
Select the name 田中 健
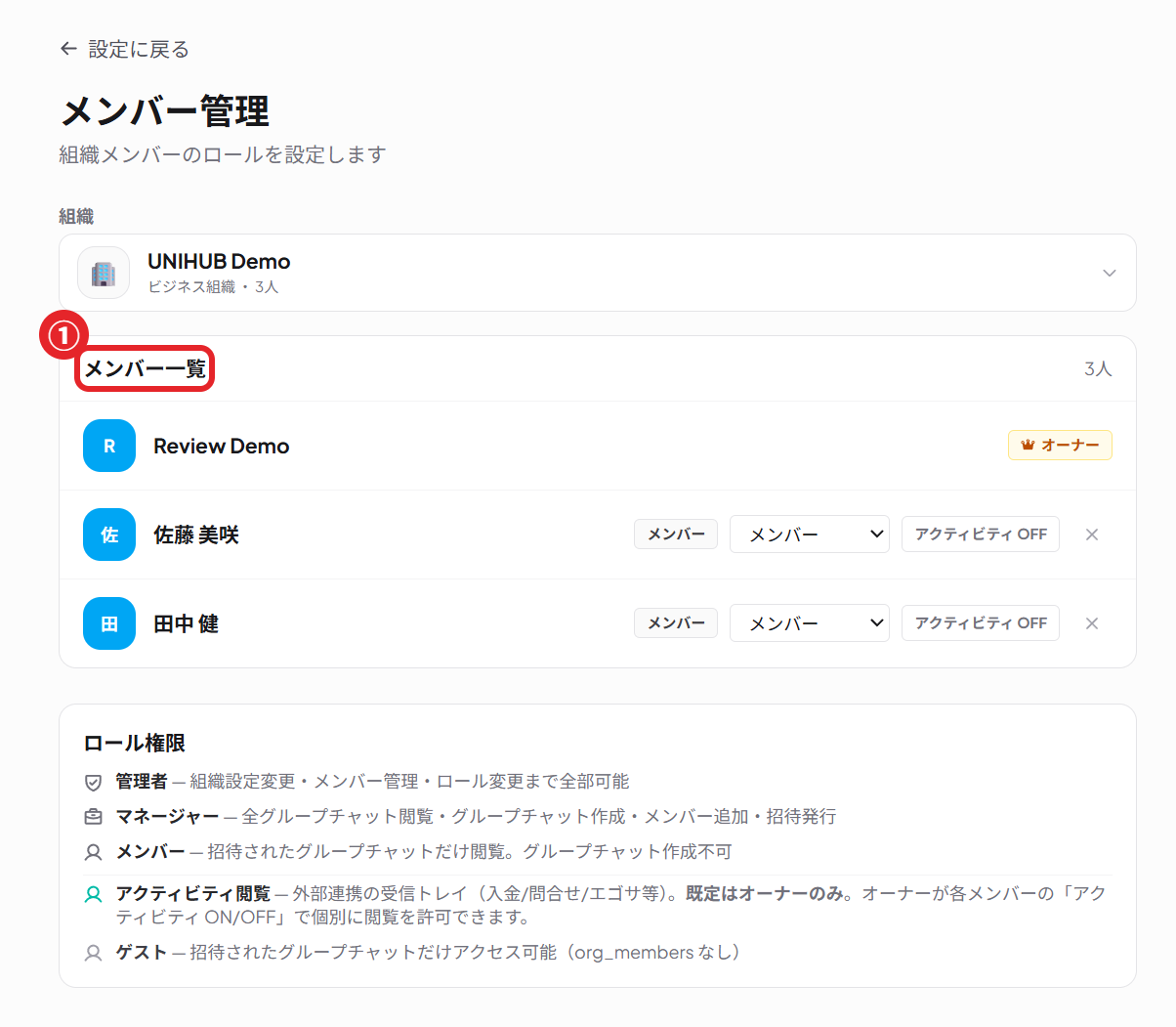[x=186, y=623]
